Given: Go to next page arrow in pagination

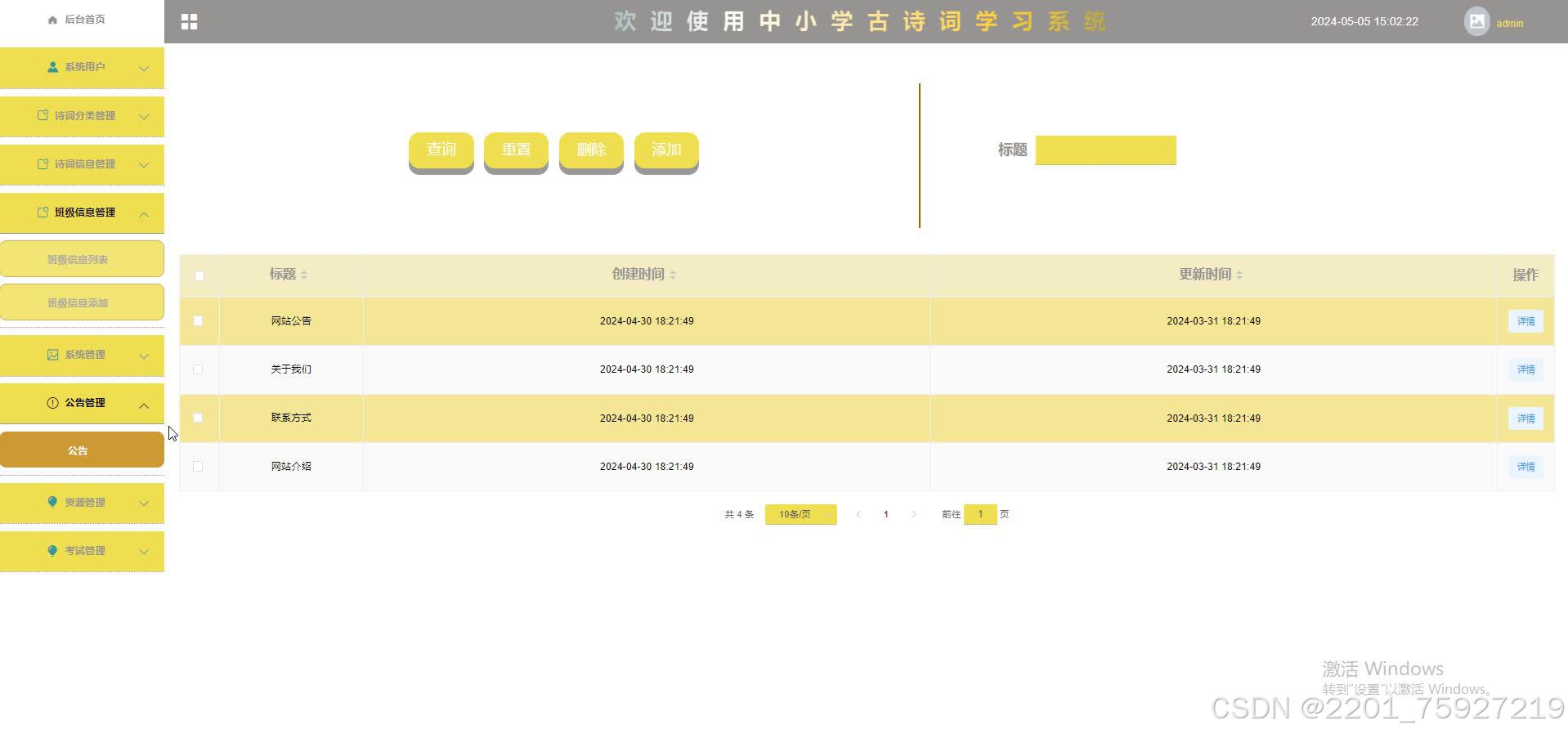Looking at the screenshot, I should click(x=914, y=514).
